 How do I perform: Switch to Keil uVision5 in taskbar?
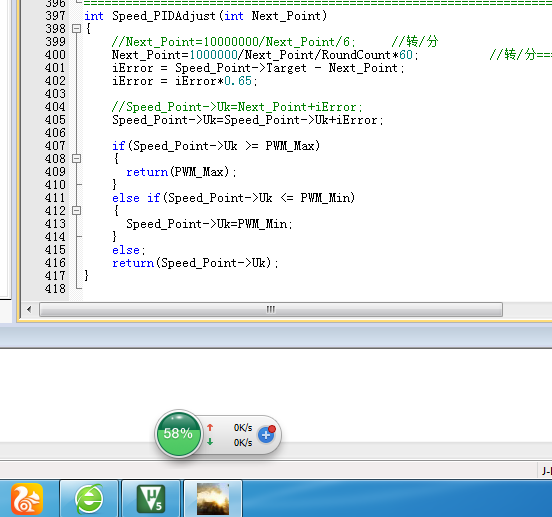(x=151, y=499)
